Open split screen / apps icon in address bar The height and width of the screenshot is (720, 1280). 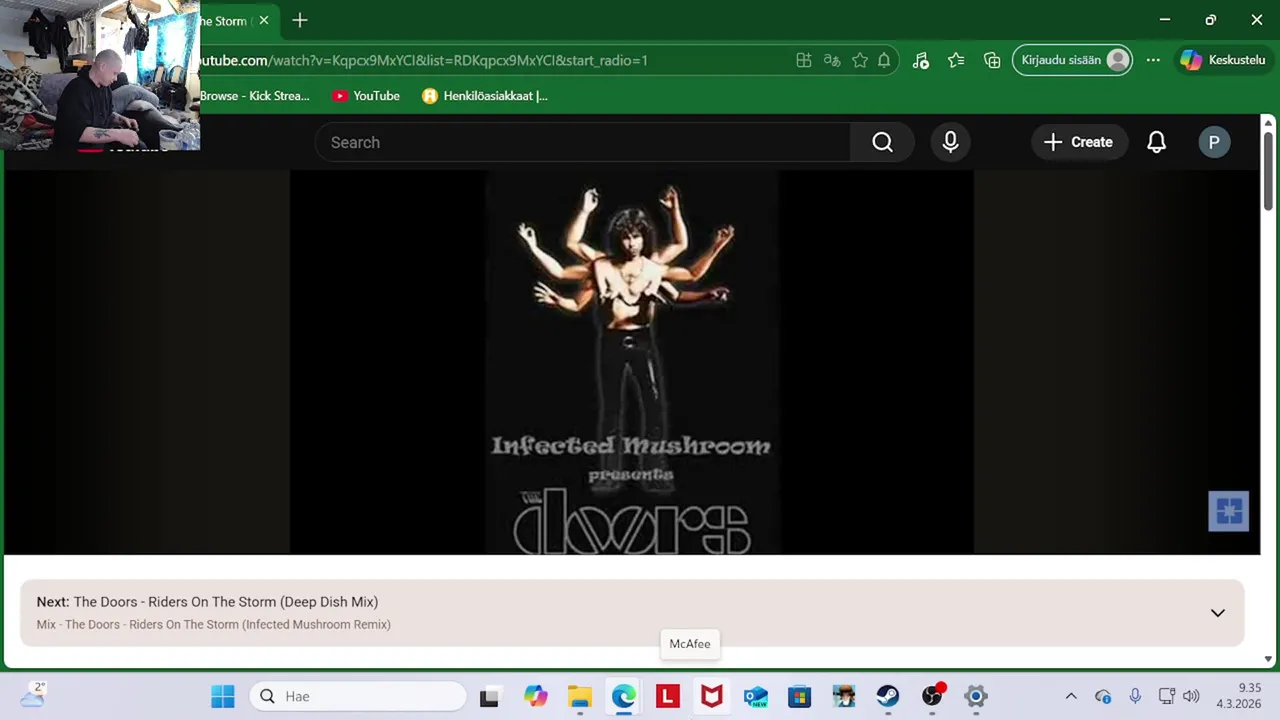803,60
